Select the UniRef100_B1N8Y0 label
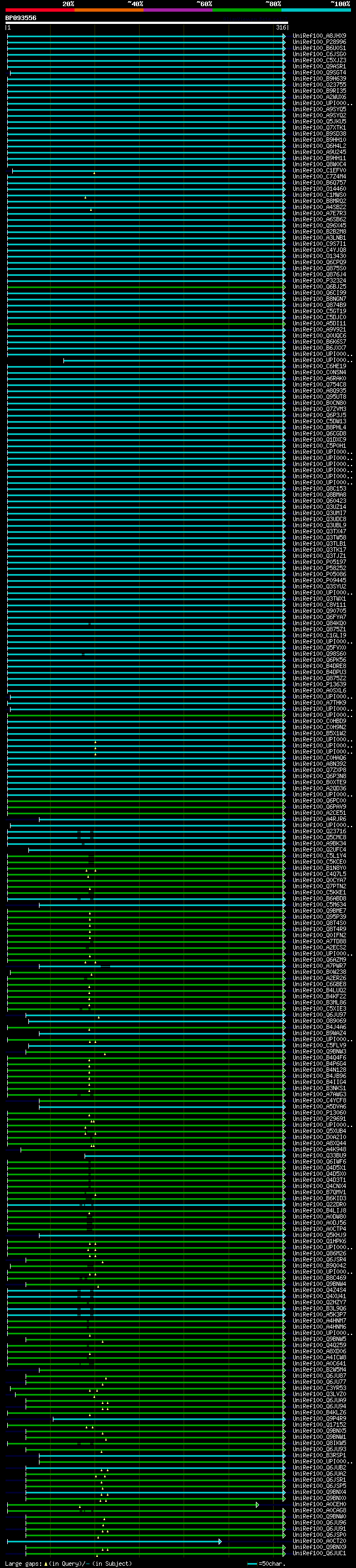This screenshot has height=1568, width=356. coord(319,867)
